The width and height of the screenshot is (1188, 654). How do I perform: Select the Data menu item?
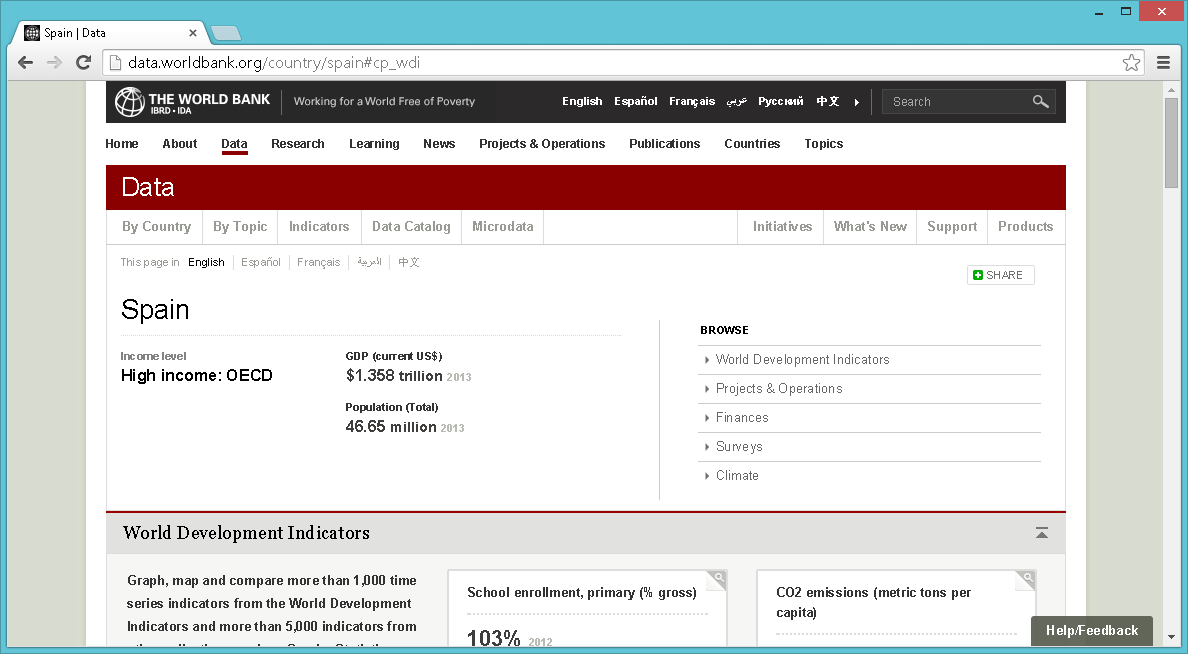234,144
